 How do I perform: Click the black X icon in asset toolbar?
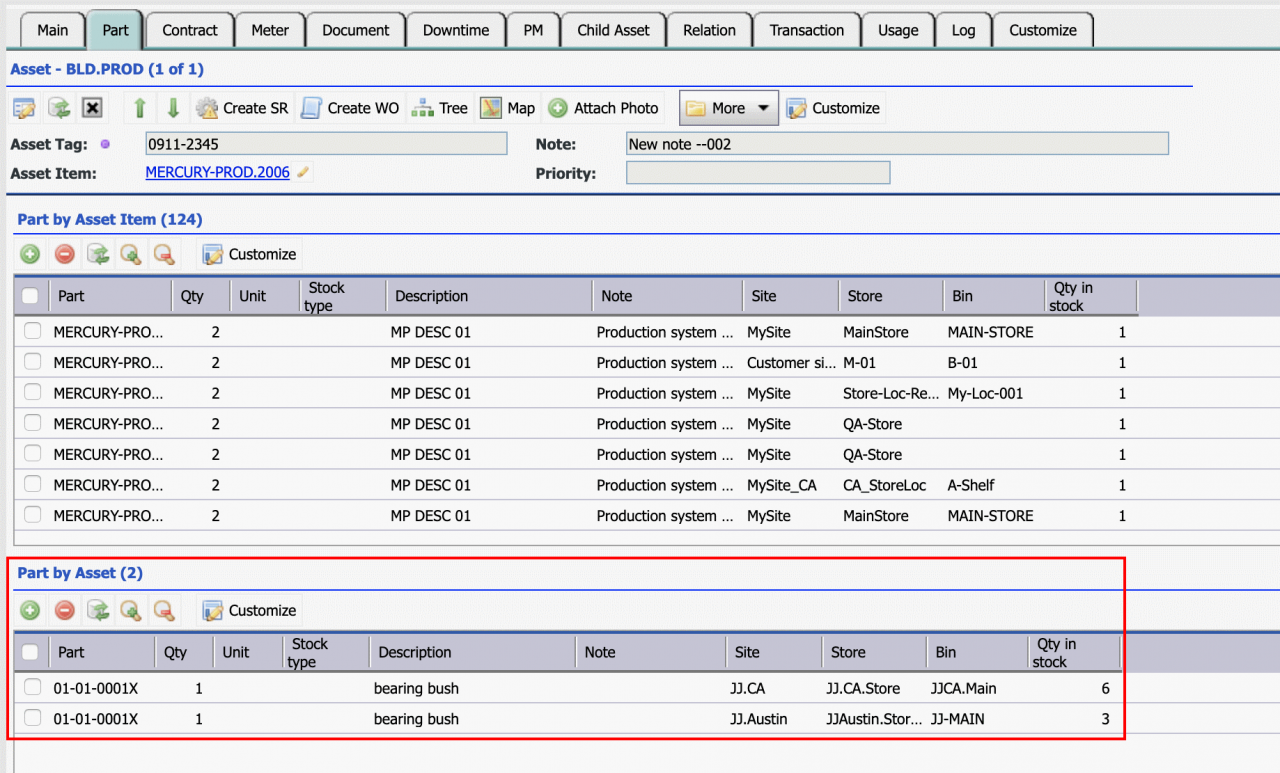point(92,108)
